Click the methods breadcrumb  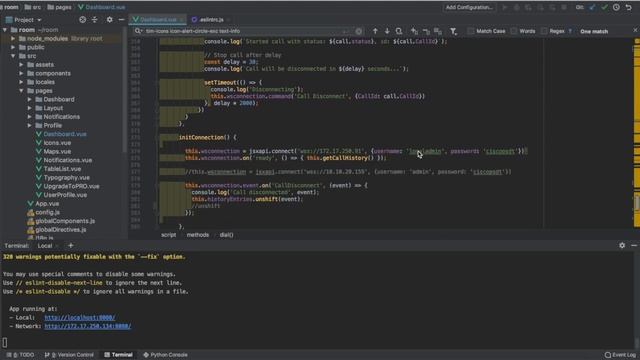pos(198,235)
